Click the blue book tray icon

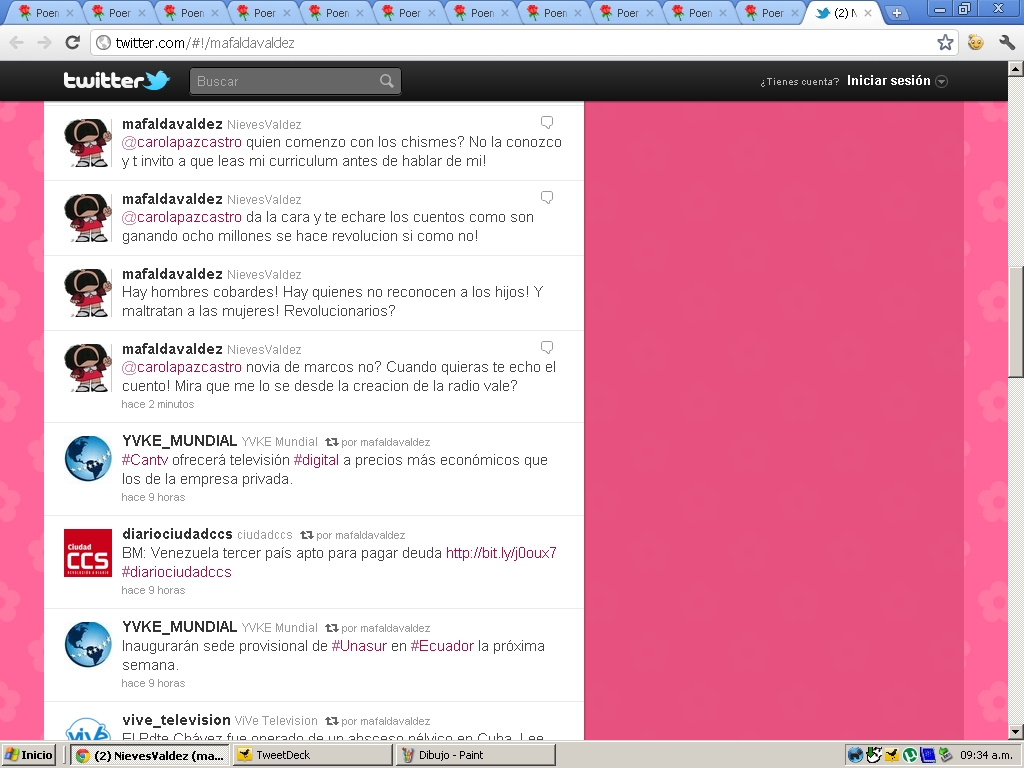[927, 756]
